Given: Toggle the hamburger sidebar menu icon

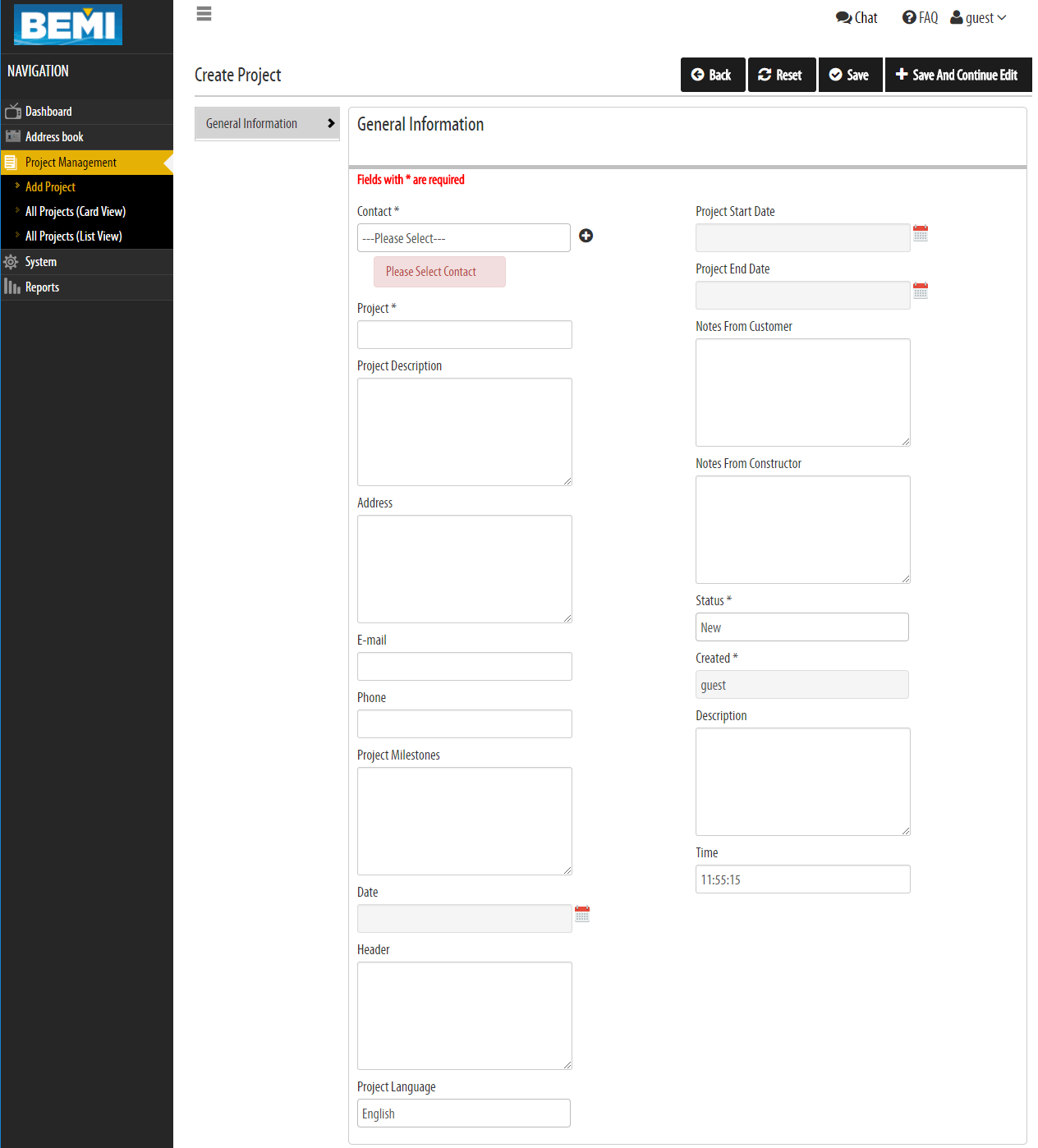Looking at the screenshot, I should pos(204,14).
